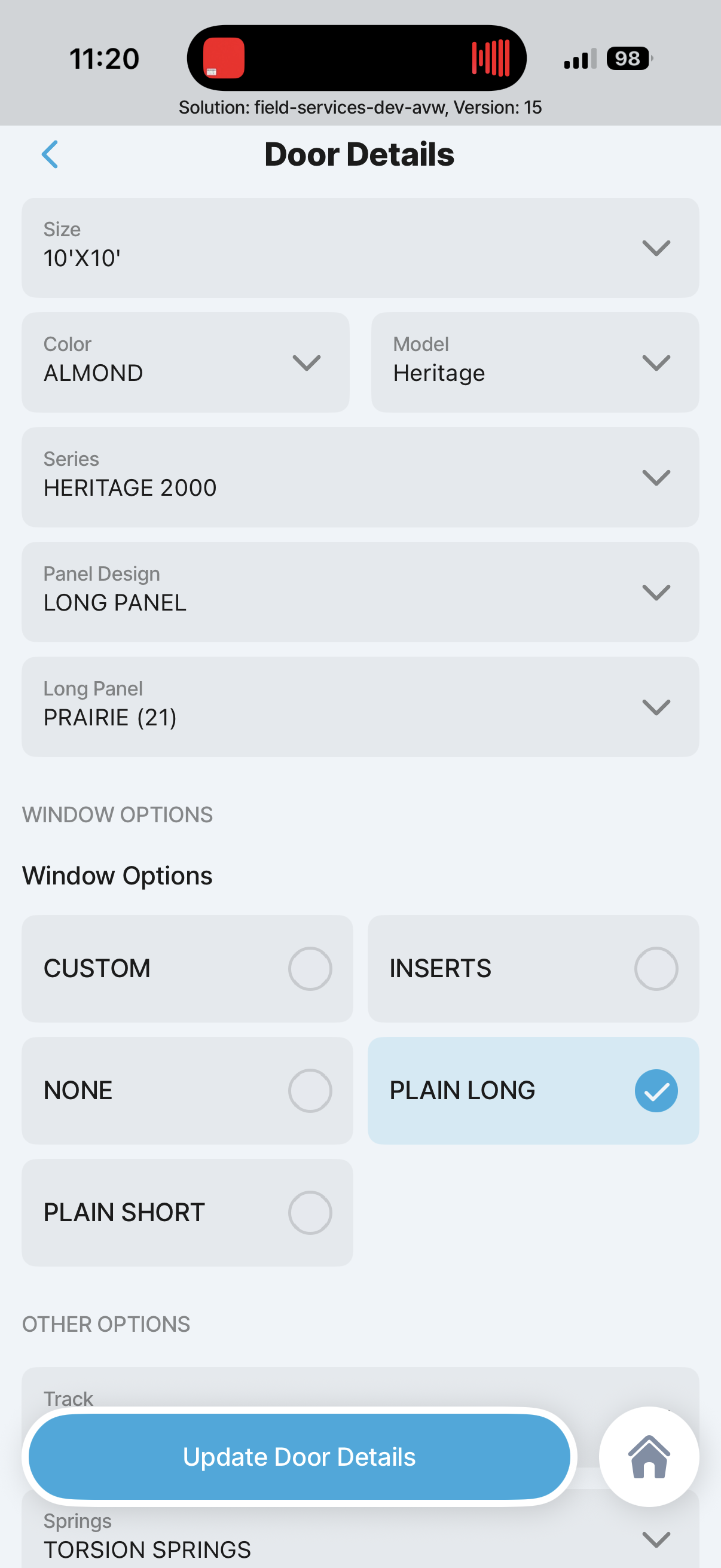The width and height of the screenshot is (721, 1568).
Task: Tap the cellular signal bars icon
Action: click(x=579, y=60)
